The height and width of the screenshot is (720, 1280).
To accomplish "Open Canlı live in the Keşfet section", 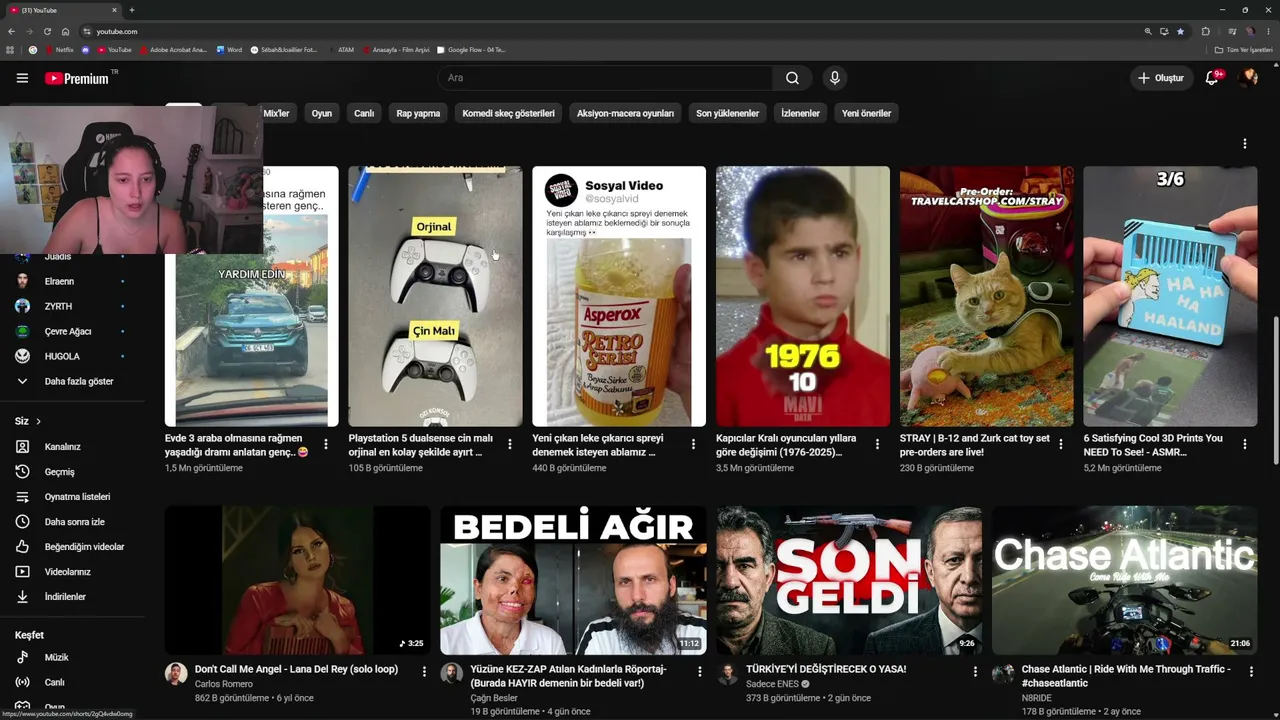I will (x=54, y=683).
